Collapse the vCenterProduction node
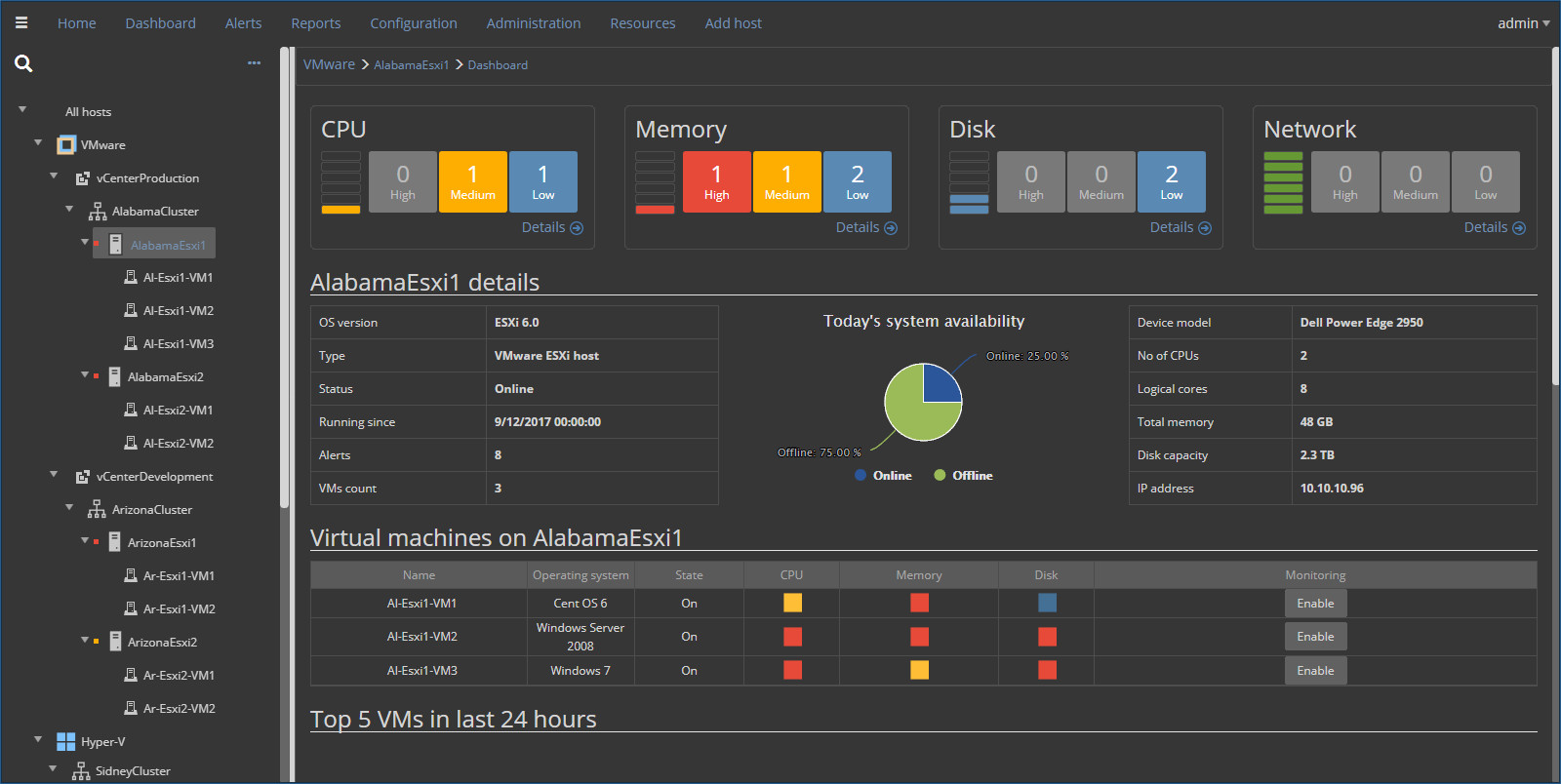 [x=54, y=176]
